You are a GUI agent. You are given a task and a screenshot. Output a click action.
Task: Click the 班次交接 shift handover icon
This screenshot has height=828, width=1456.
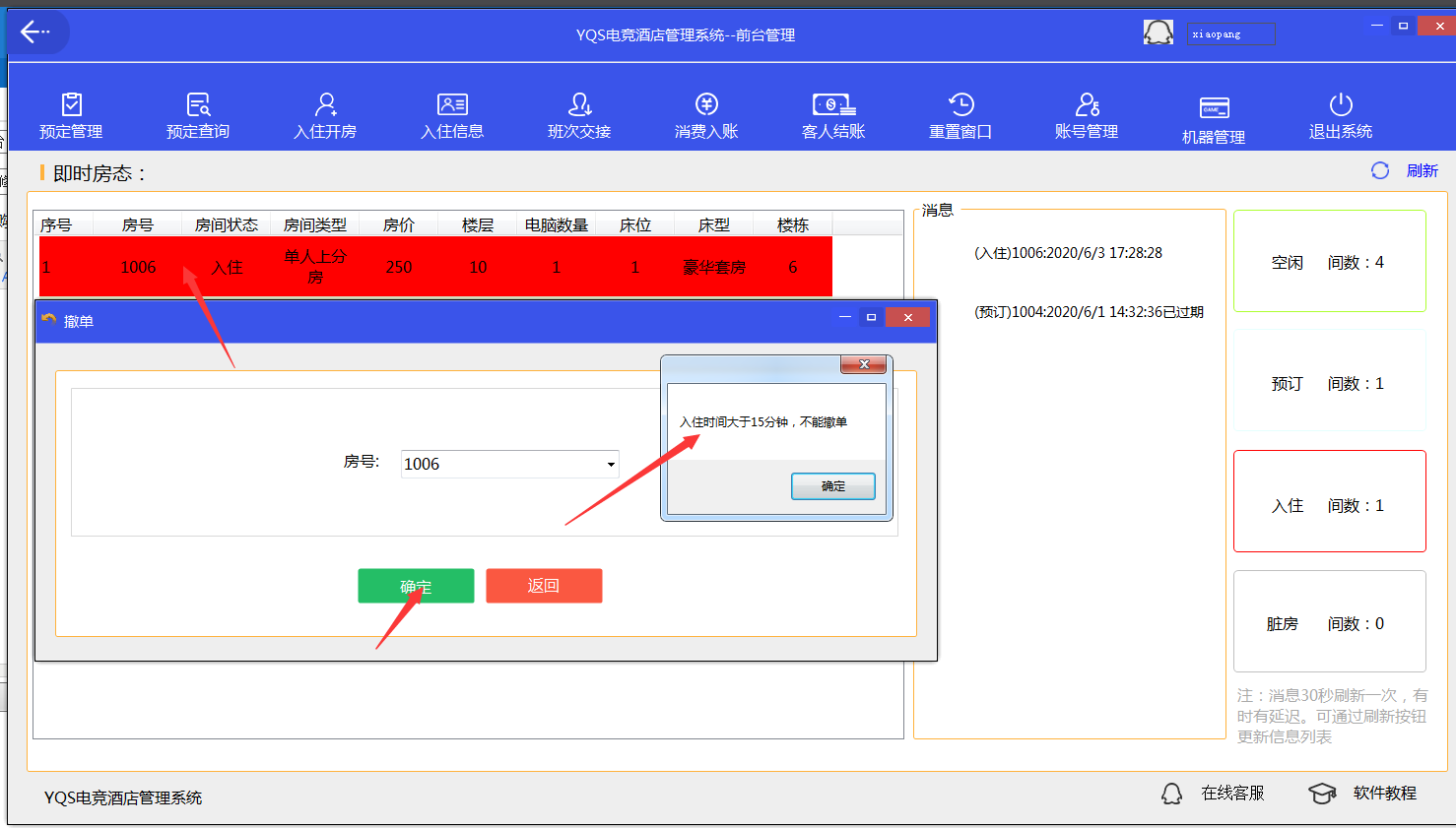click(579, 115)
